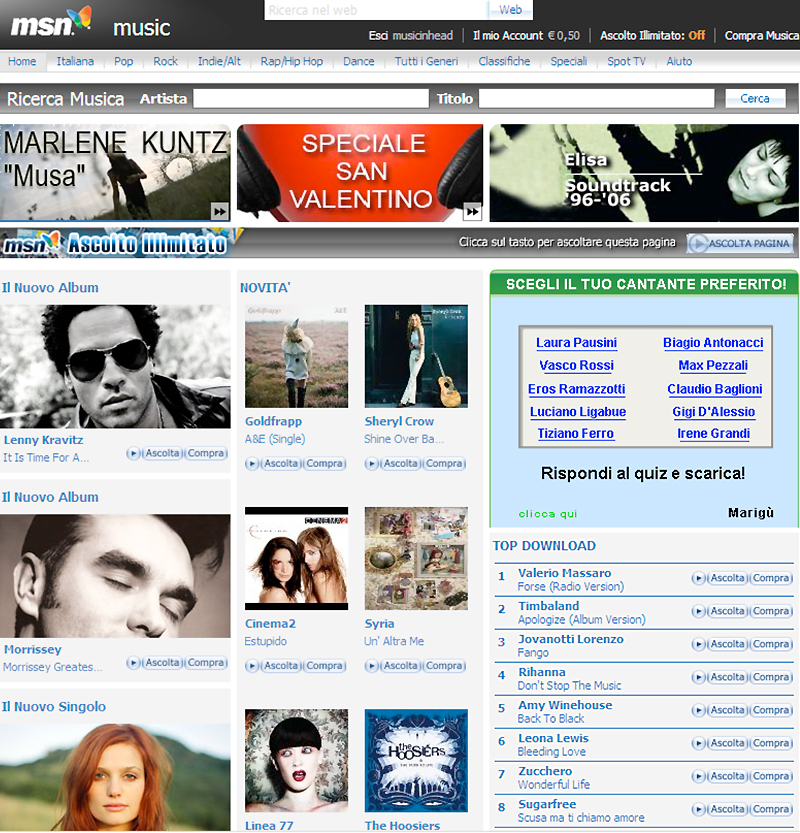Image resolution: width=800 pixels, height=833 pixels.
Task: Click play icon for Syria Un'Altra Me
Action: (x=373, y=666)
